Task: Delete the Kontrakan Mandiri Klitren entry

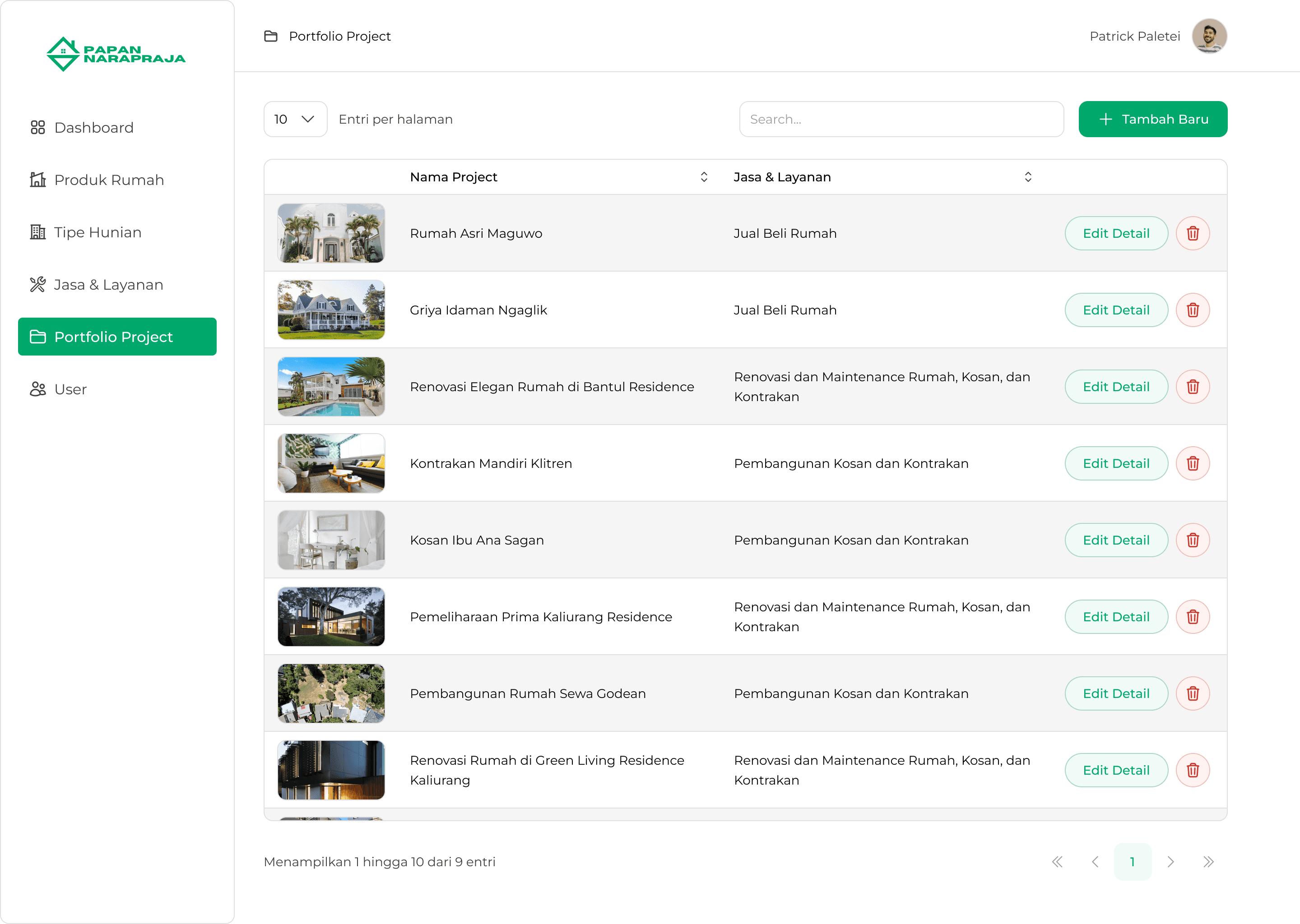Action: [x=1193, y=463]
